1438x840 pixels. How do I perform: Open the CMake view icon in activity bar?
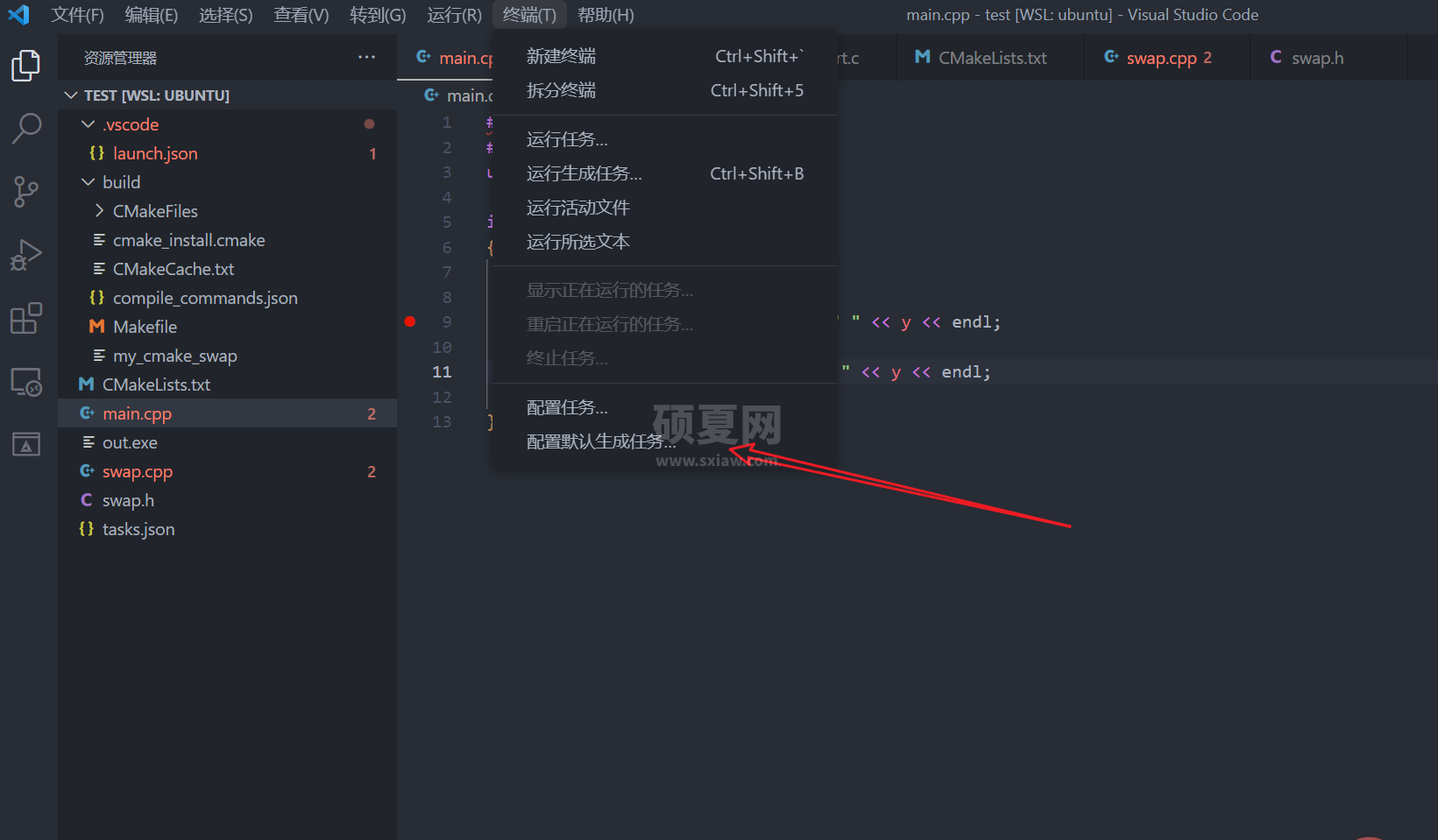coord(25,444)
